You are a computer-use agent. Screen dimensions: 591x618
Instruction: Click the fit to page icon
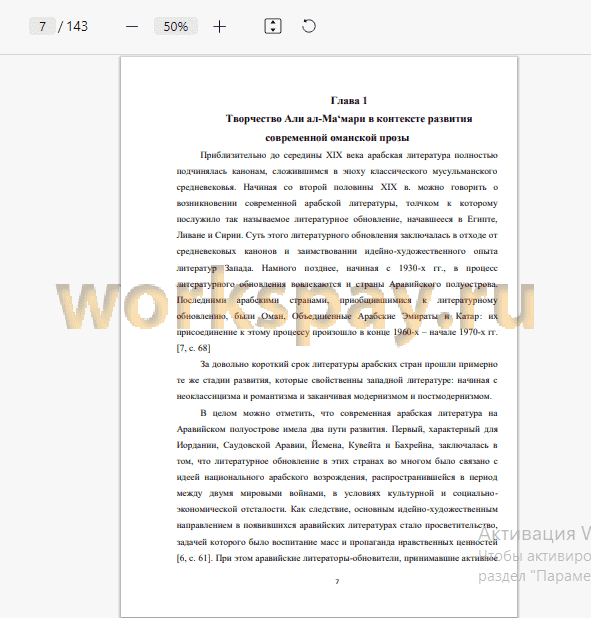[x=272, y=26]
